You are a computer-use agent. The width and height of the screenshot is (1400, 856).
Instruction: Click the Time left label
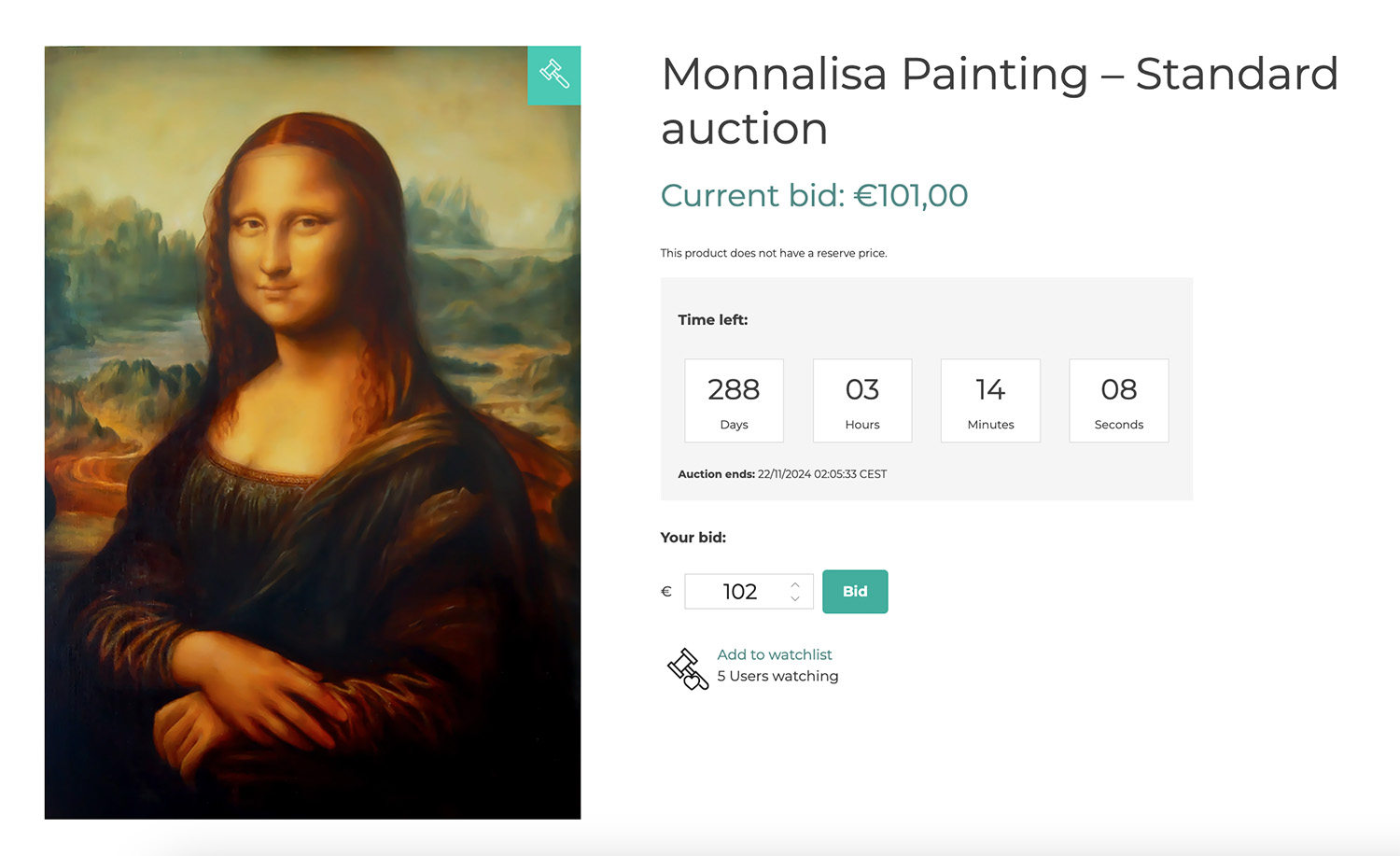tap(712, 319)
